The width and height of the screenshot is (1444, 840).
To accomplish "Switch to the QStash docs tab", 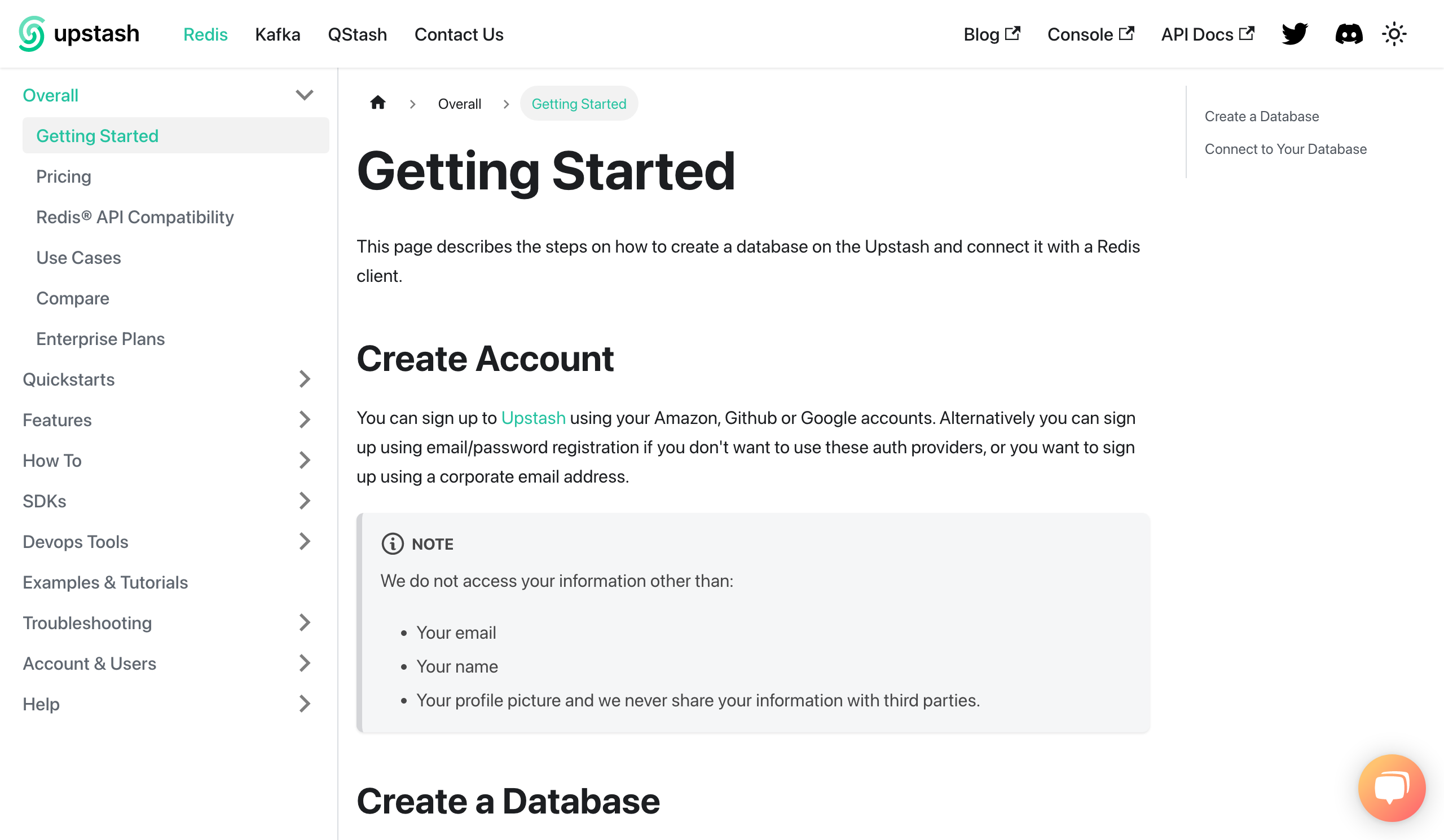I will 357,34.
